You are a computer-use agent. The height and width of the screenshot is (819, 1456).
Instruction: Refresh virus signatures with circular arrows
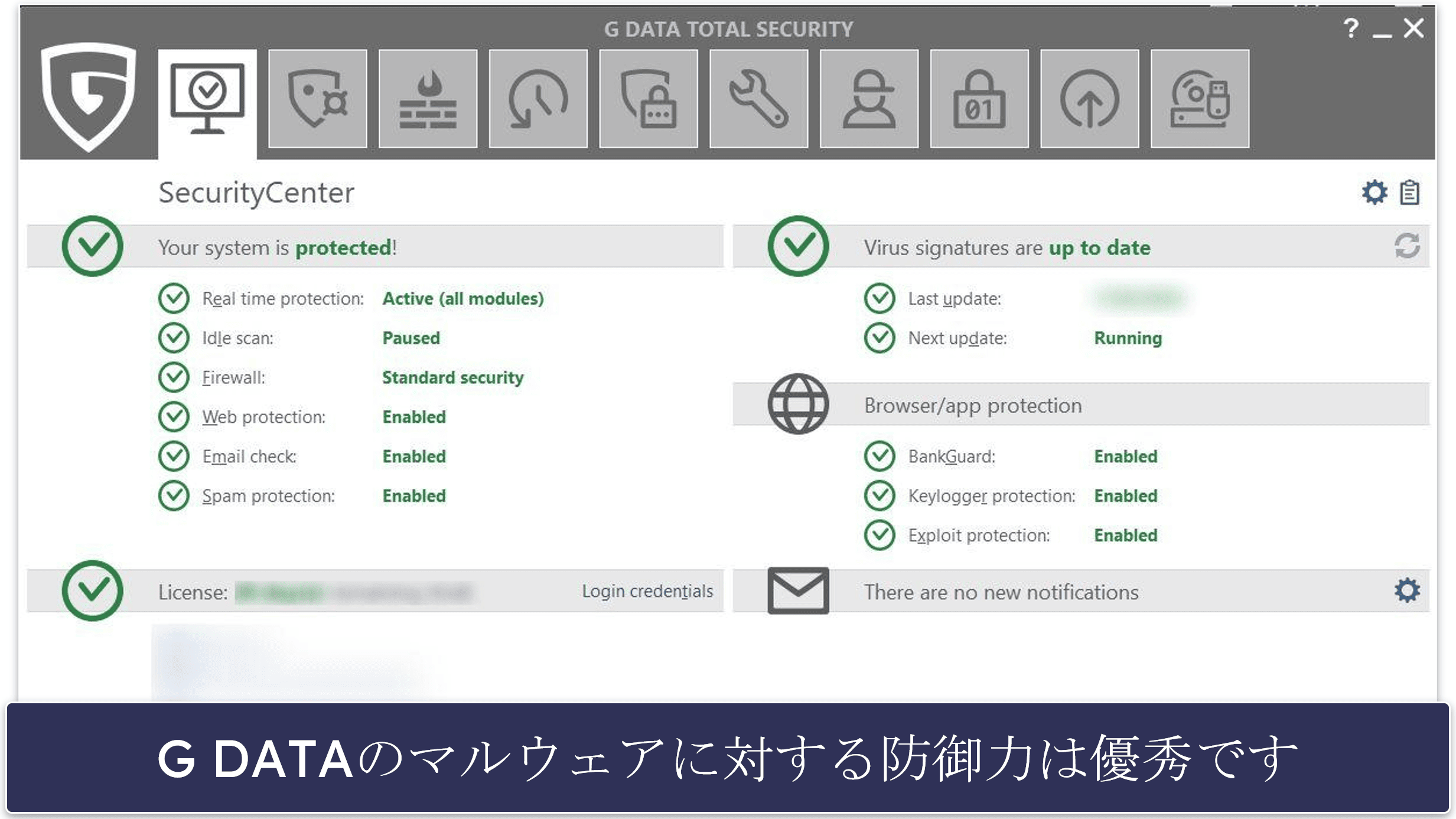(1407, 246)
